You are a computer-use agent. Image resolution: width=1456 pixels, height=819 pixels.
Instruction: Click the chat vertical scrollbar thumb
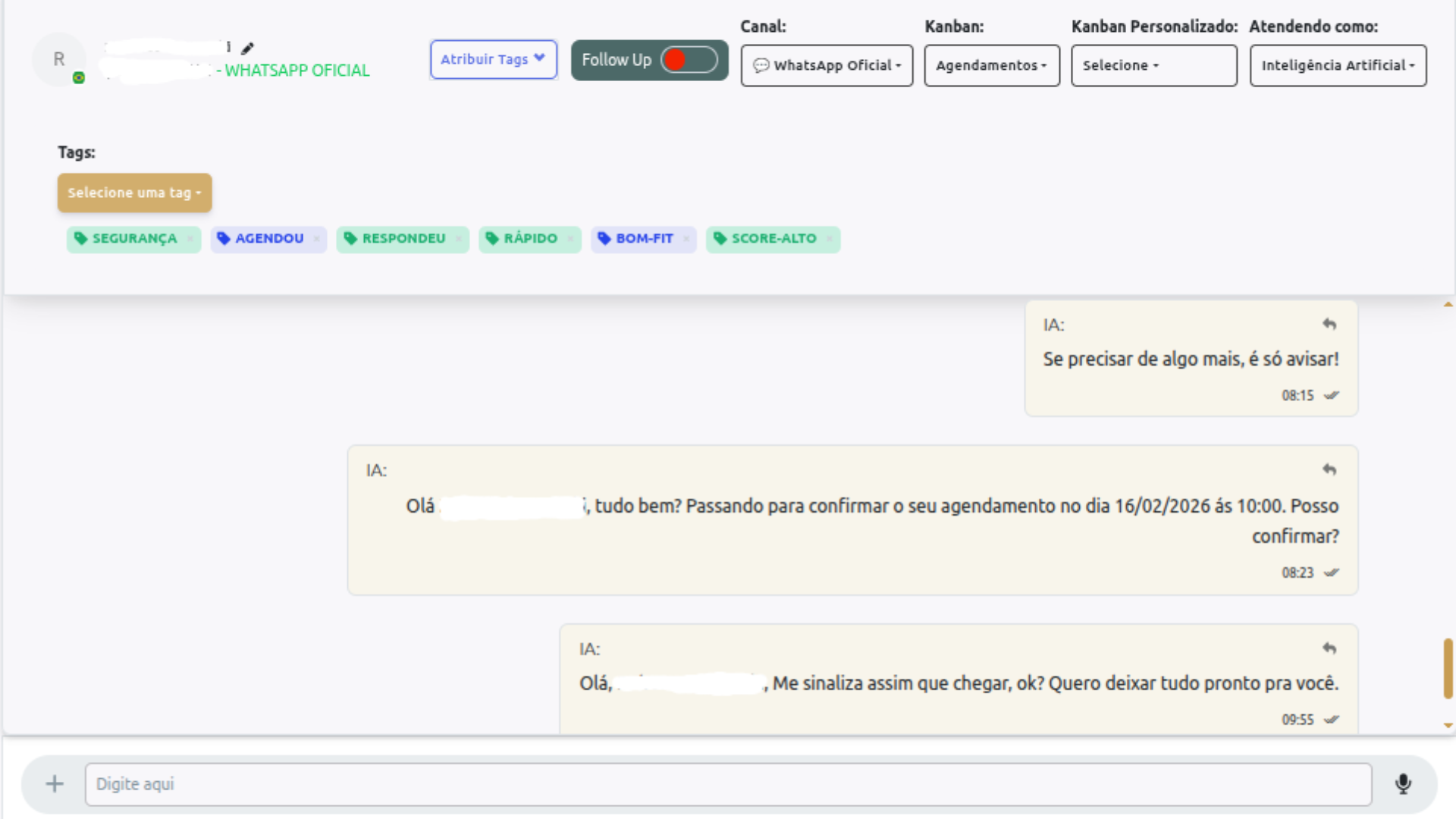(x=1448, y=668)
